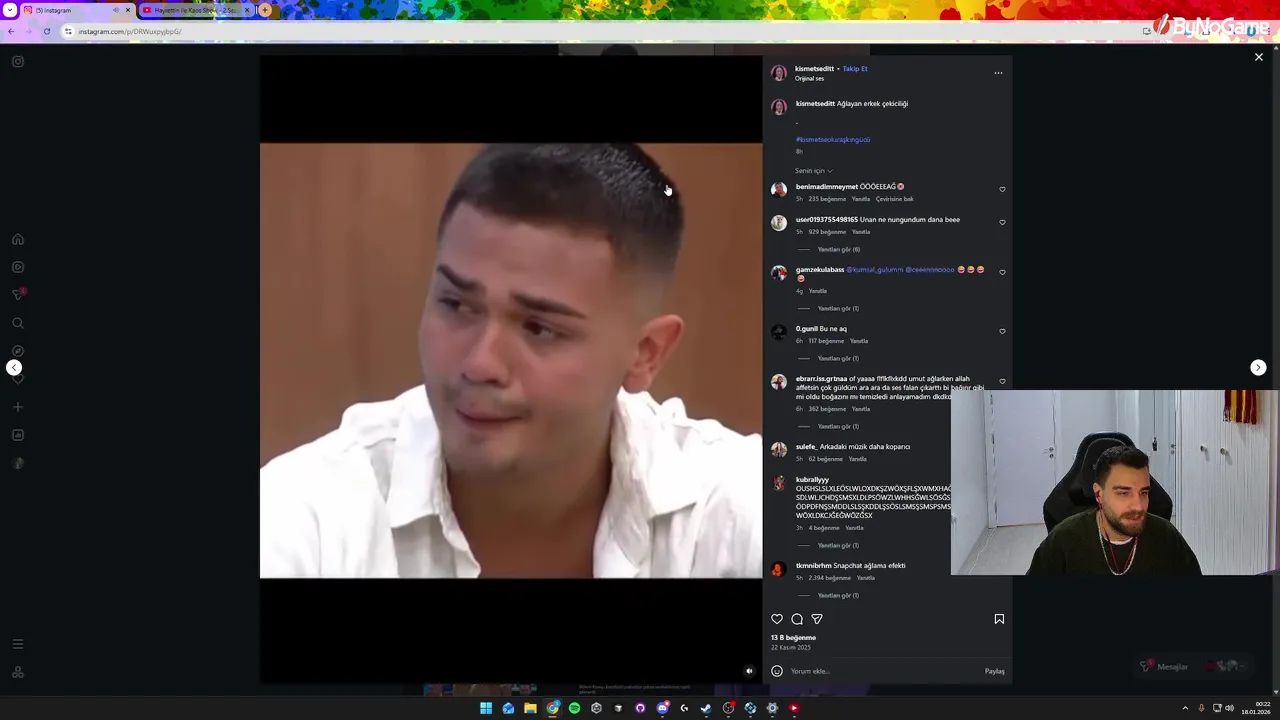Open Spotify from taskbar
The image size is (1280, 720).
[574, 708]
